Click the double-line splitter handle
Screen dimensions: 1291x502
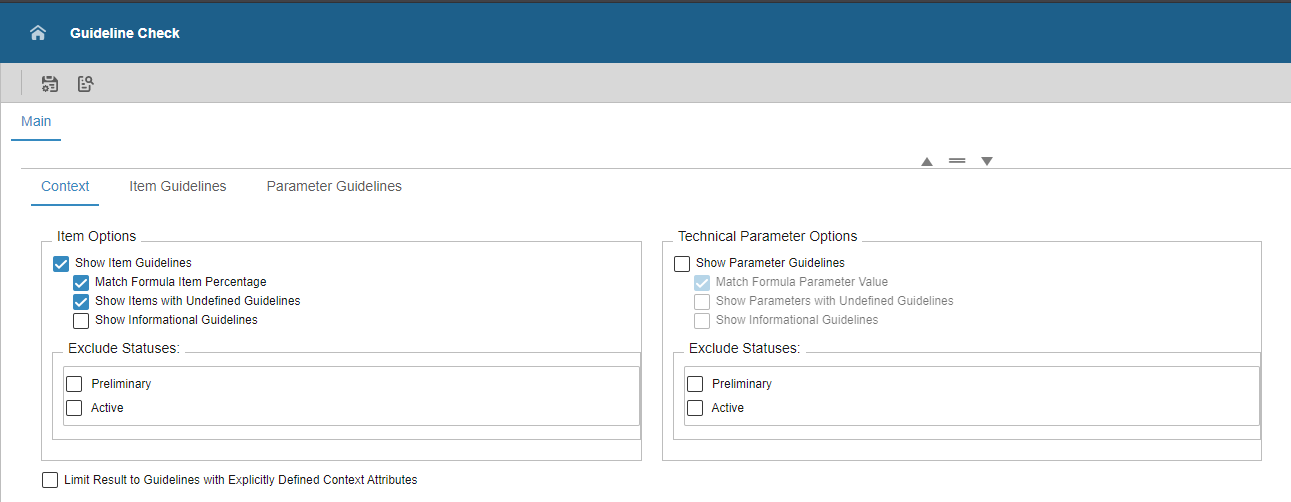click(957, 161)
